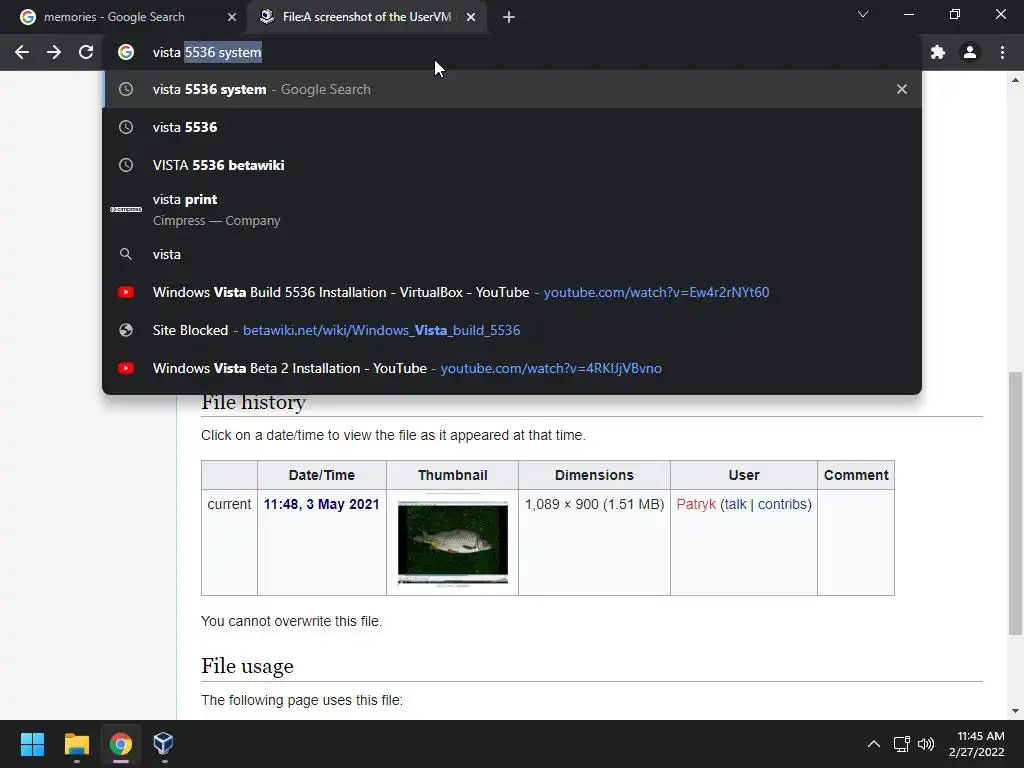Open File Explorer from the taskbar

pyautogui.click(x=76, y=744)
